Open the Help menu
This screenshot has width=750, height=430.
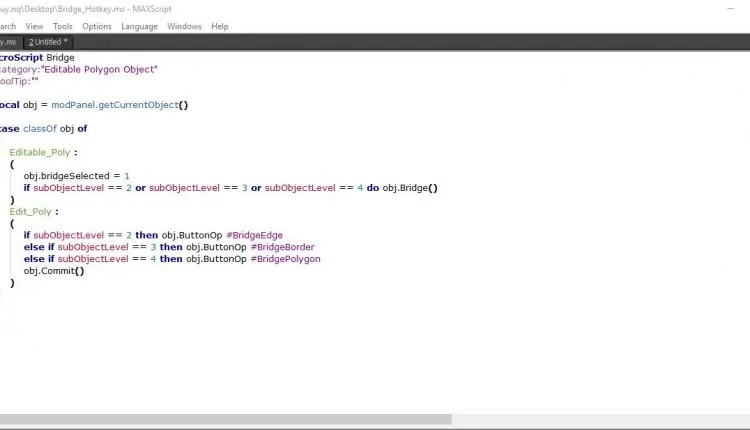(220, 26)
